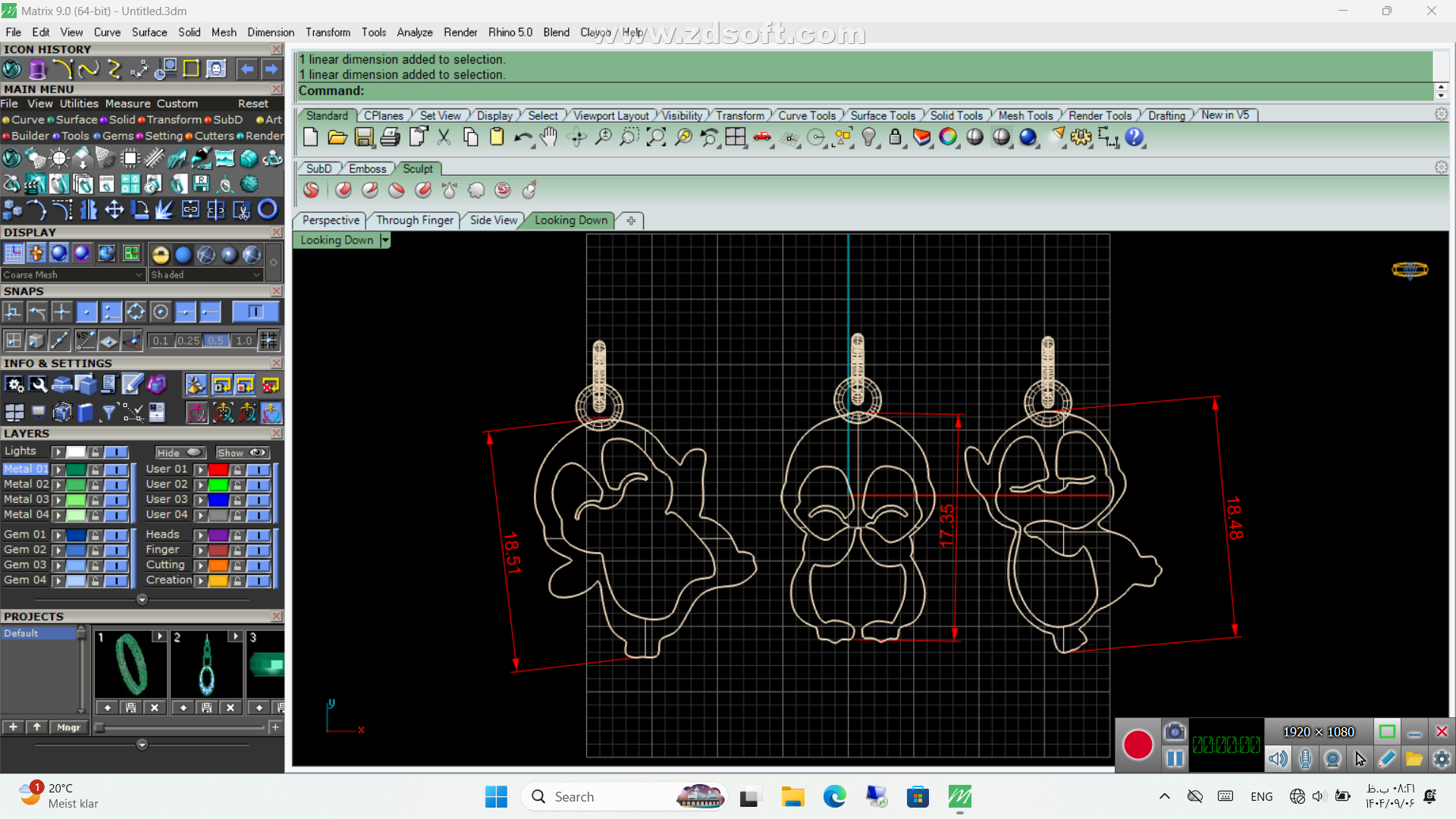The image size is (1456, 819).
Task: Click the Print icon in Standard toolbar
Action: pos(391,137)
